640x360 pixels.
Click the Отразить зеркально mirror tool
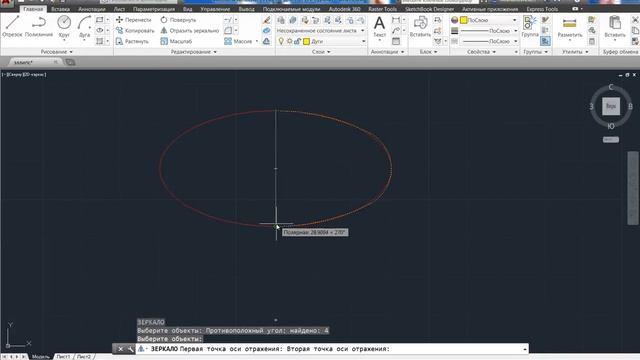190,31
